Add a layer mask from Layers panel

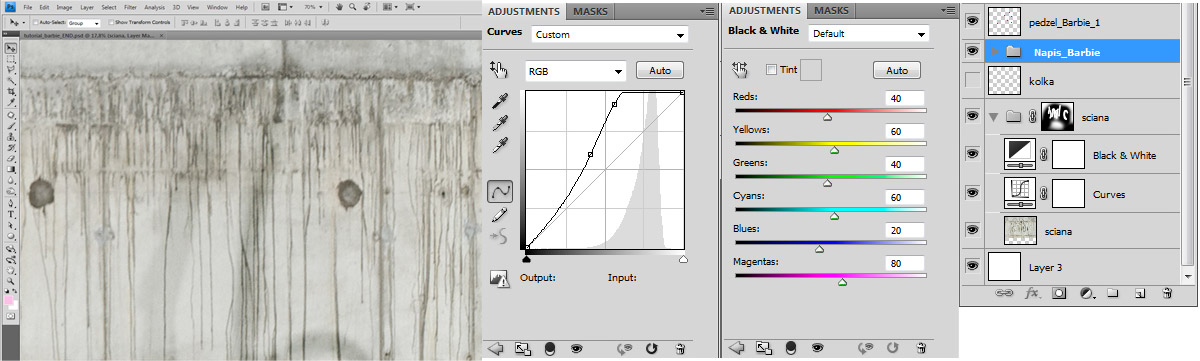(x=1059, y=294)
